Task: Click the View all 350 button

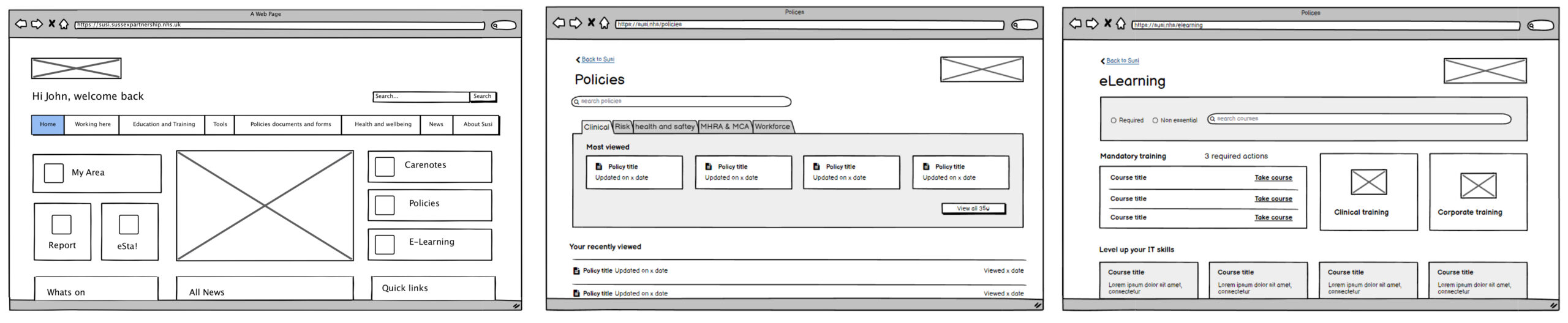Action: click(x=973, y=209)
